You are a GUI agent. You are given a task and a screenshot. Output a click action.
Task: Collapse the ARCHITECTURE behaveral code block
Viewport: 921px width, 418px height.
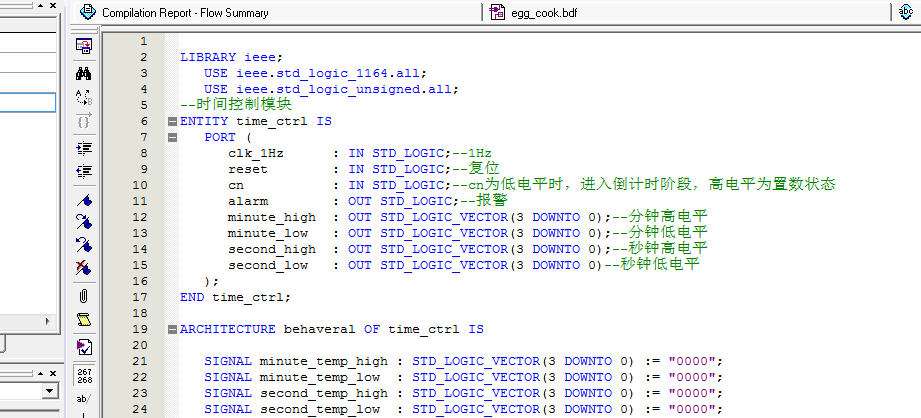pos(172,329)
